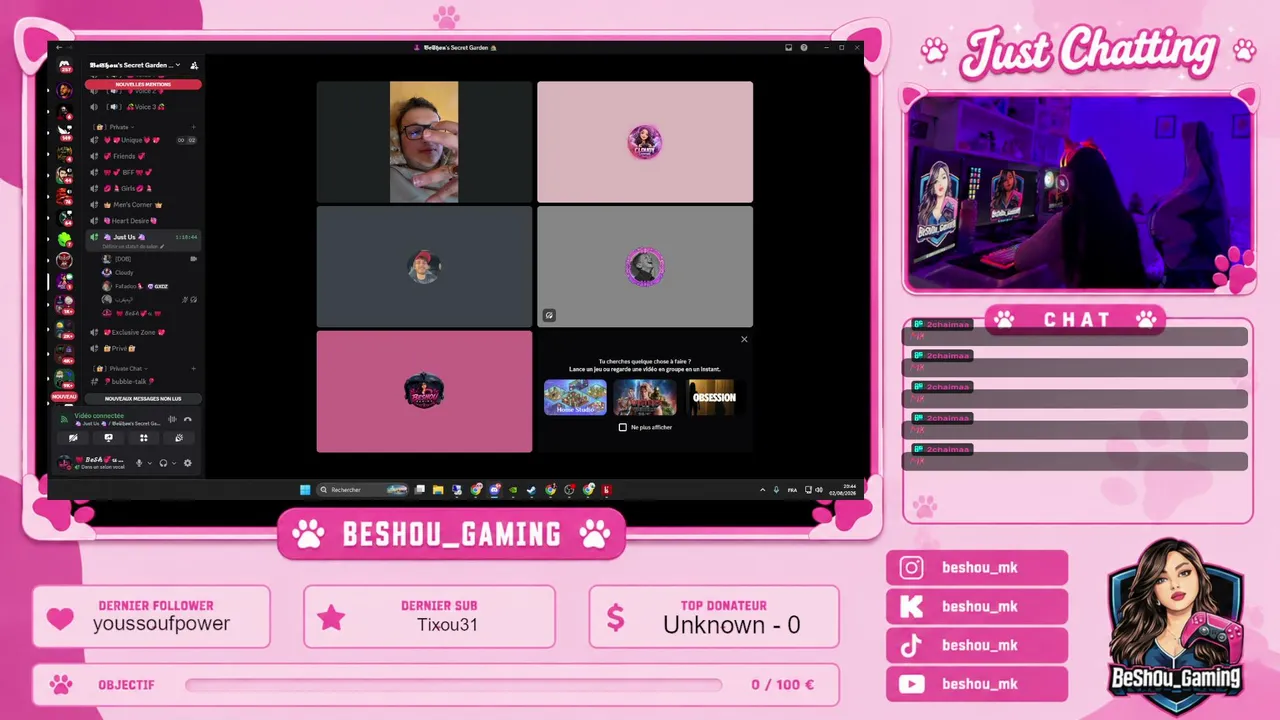Jump to the Nouvelles Mentions banner
1280x720 pixels.
tap(143, 84)
